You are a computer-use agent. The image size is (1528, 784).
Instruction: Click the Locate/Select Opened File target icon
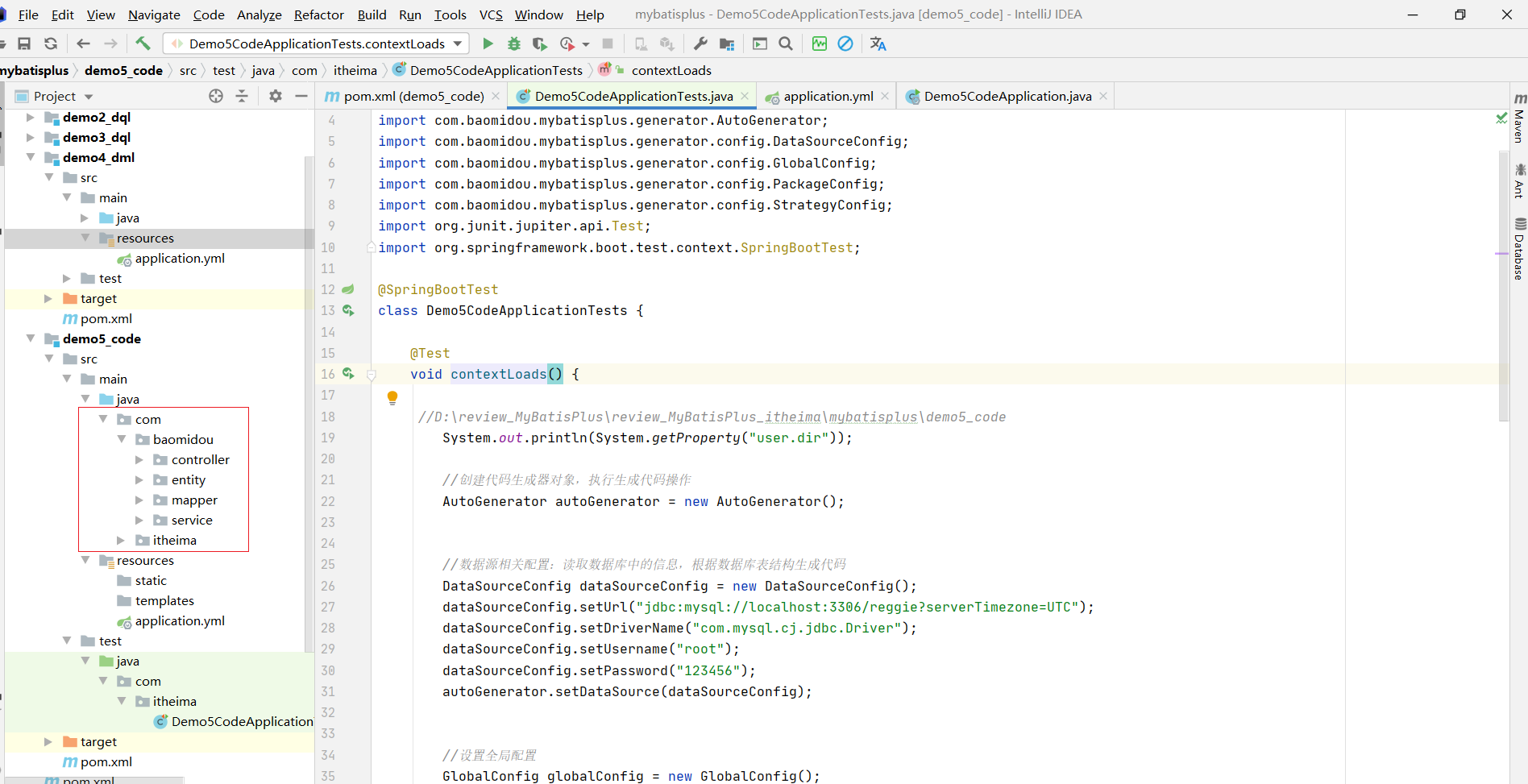pos(216,96)
